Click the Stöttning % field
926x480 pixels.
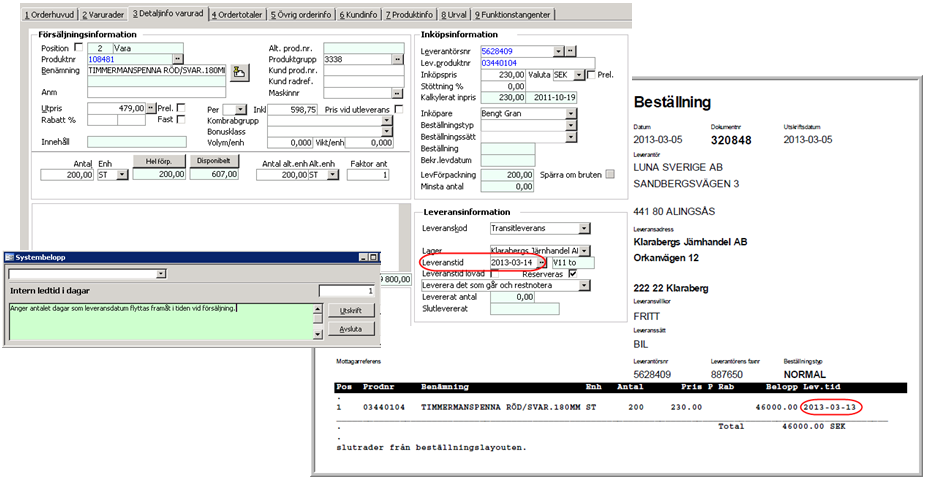(503, 86)
